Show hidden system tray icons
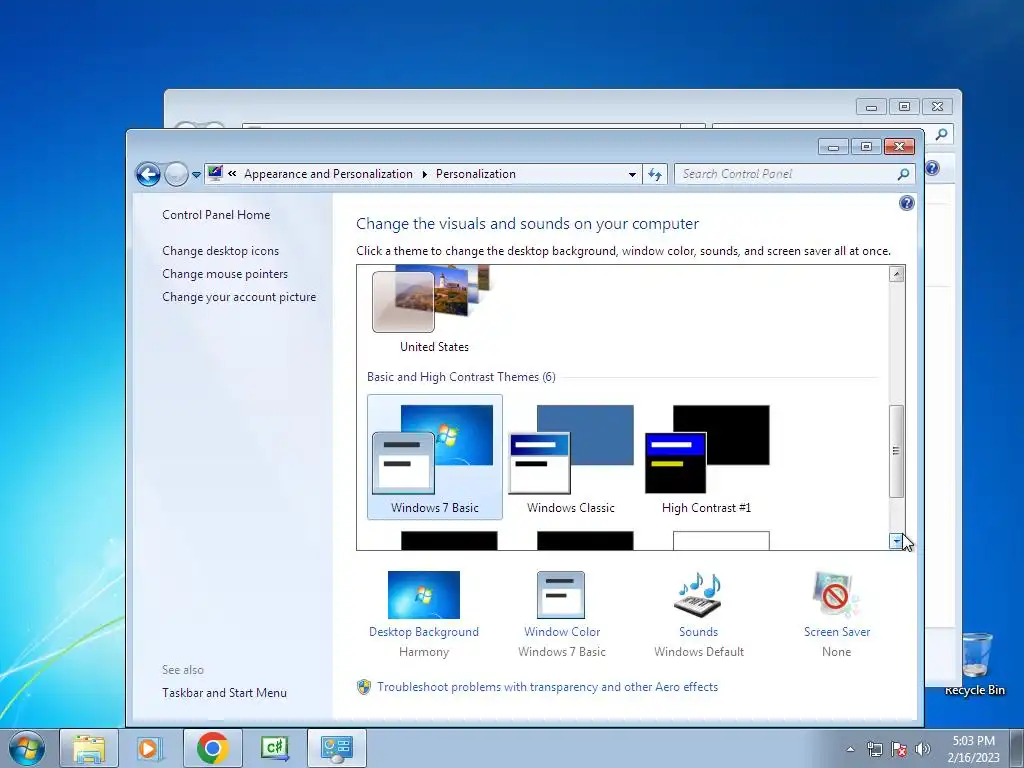 (850, 749)
